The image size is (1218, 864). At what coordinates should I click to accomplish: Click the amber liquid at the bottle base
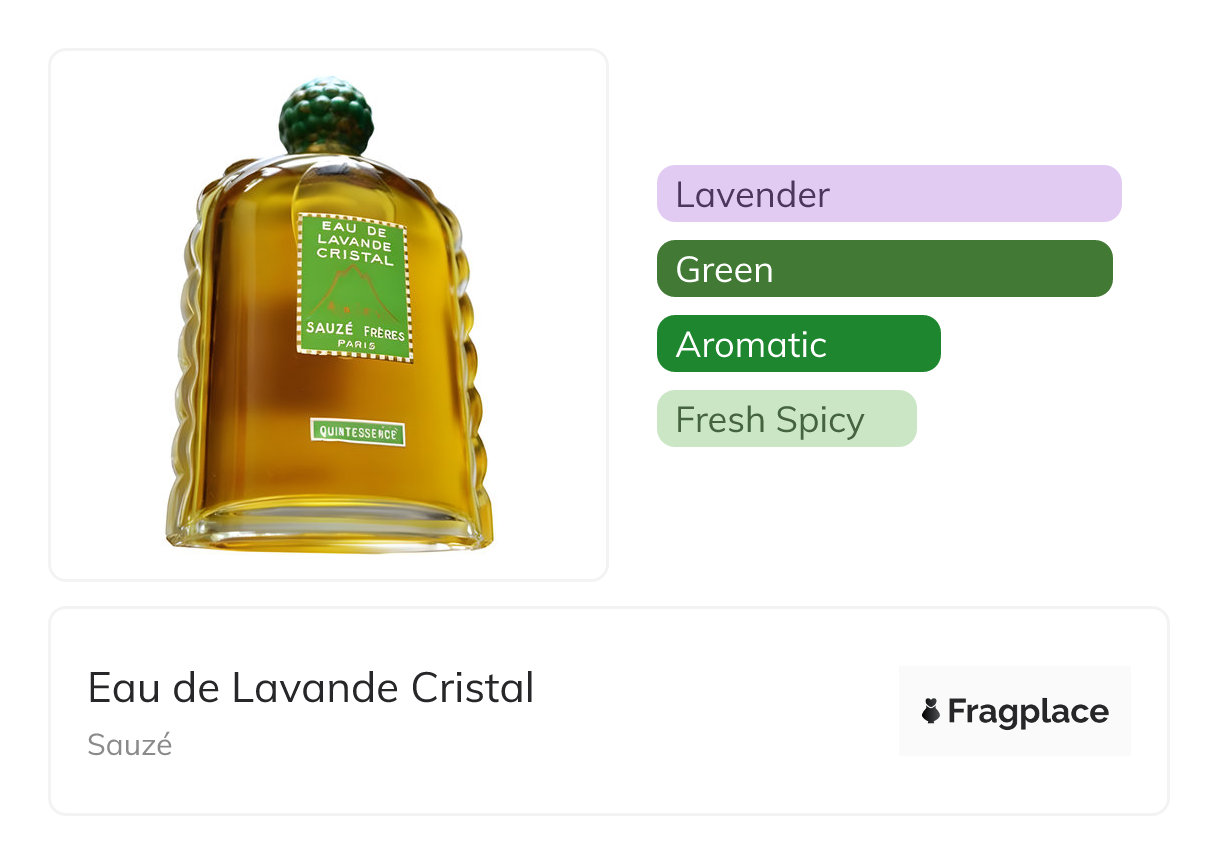point(330,500)
